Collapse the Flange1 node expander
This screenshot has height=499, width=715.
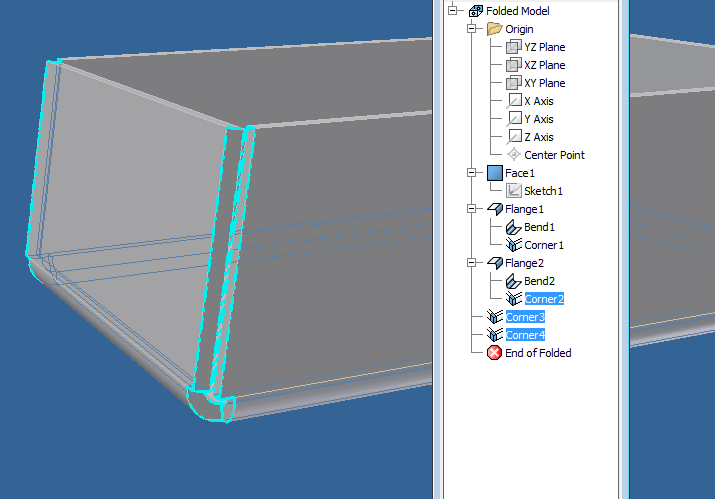[x=471, y=209]
